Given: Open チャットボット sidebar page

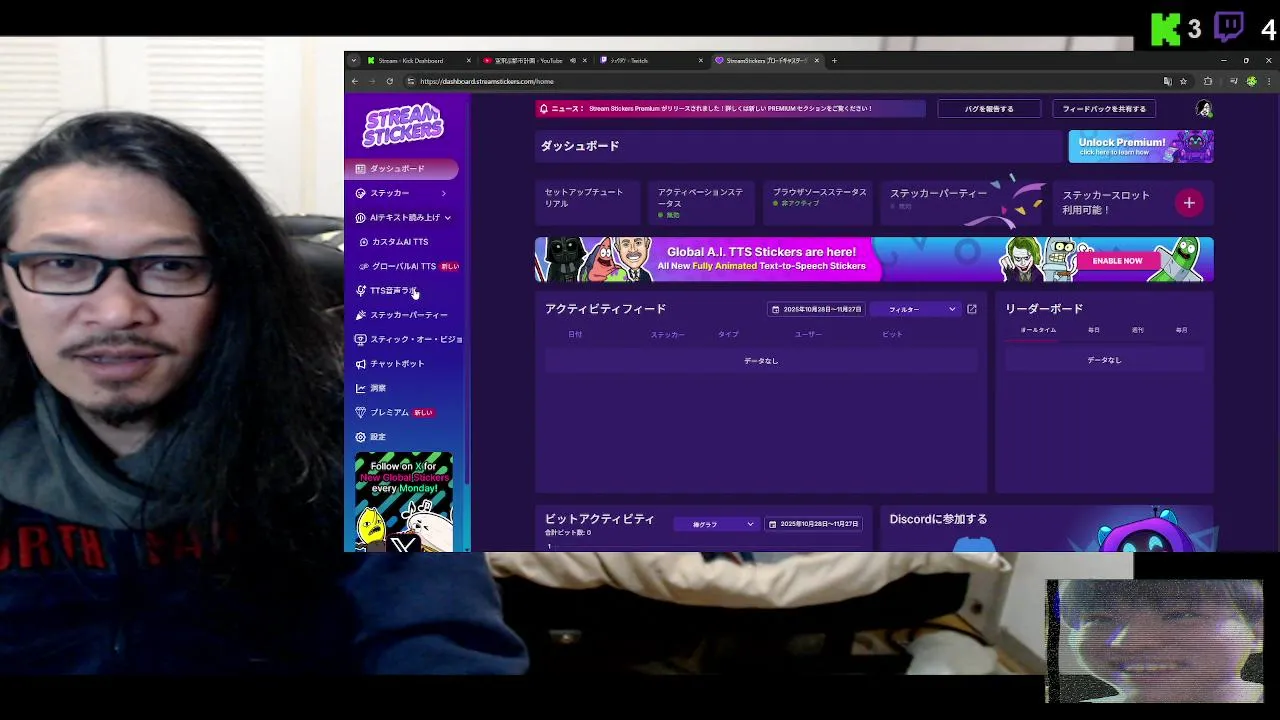Looking at the screenshot, I should pyautogui.click(x=397, y=364).
